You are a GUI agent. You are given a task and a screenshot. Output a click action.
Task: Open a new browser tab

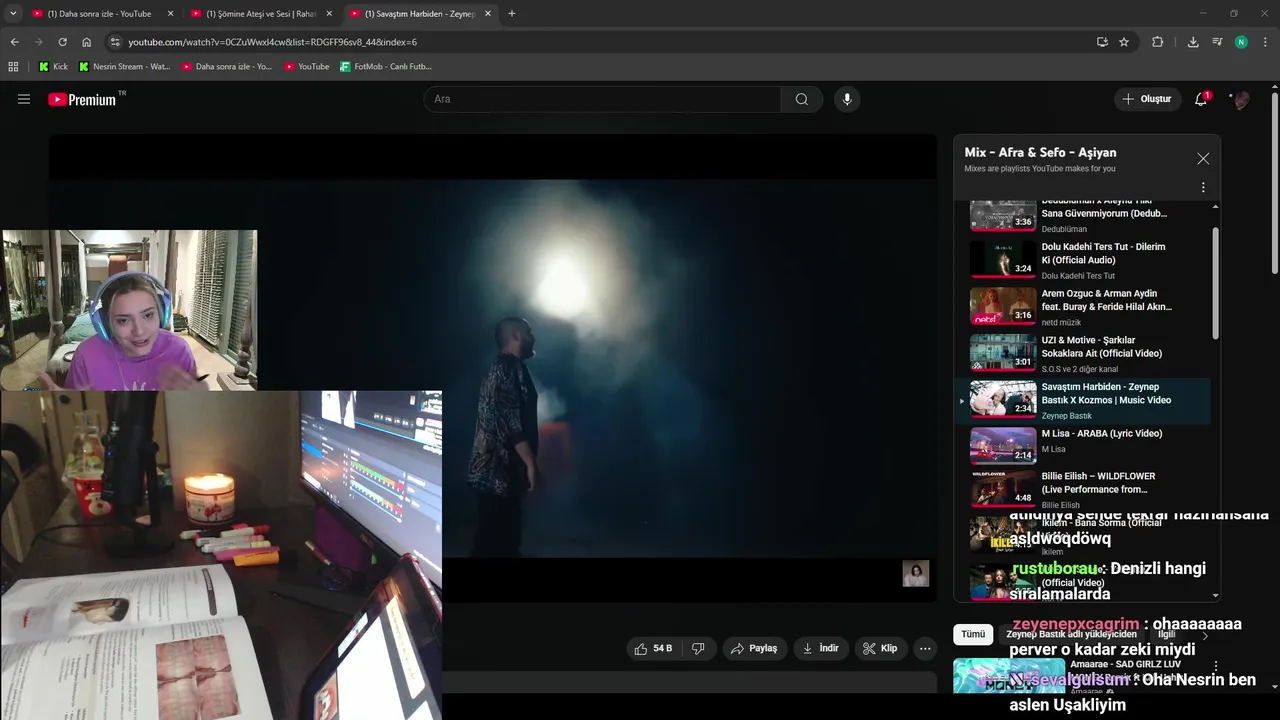512,14
